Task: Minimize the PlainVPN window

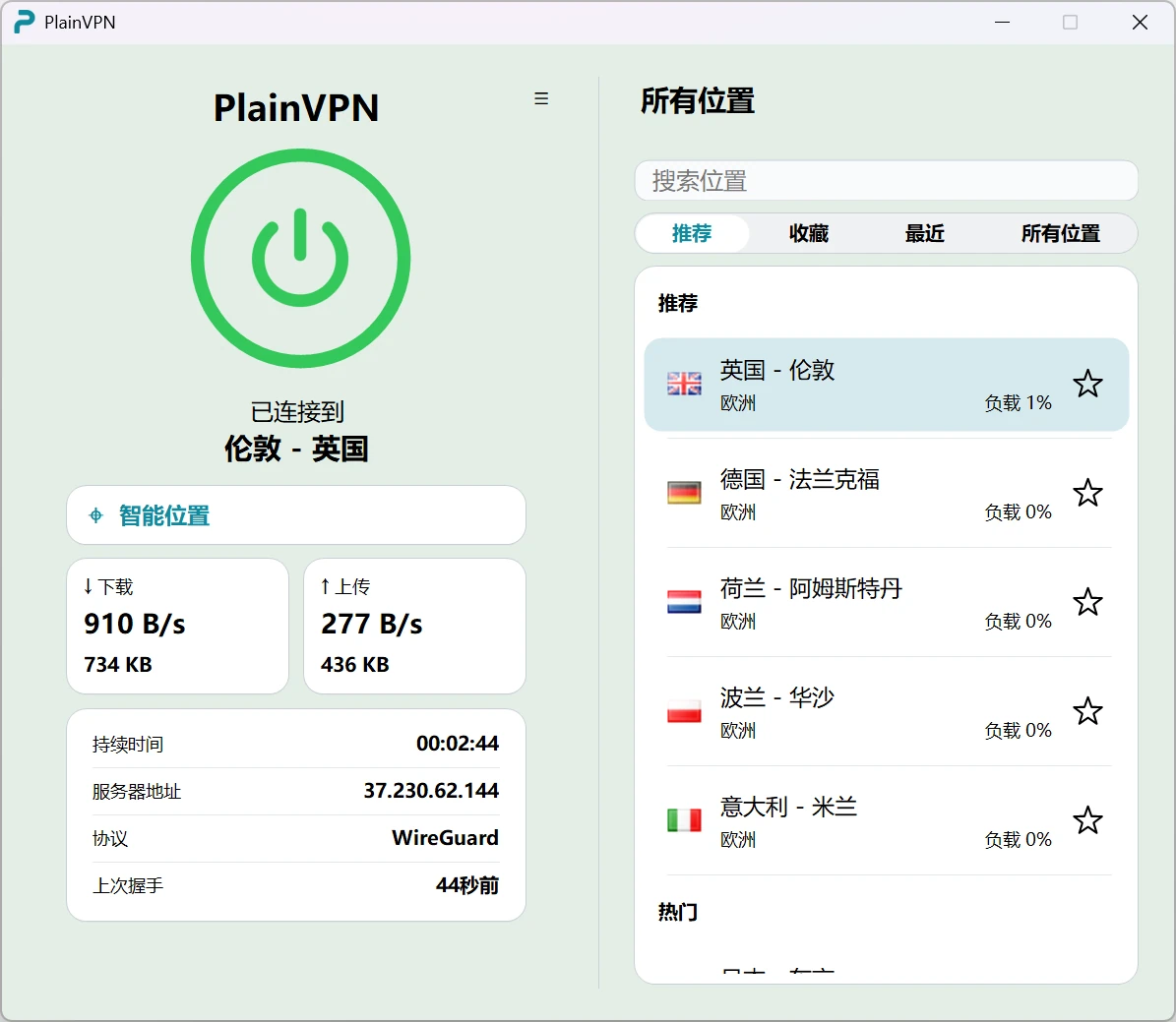Action: click(1002, 23)
